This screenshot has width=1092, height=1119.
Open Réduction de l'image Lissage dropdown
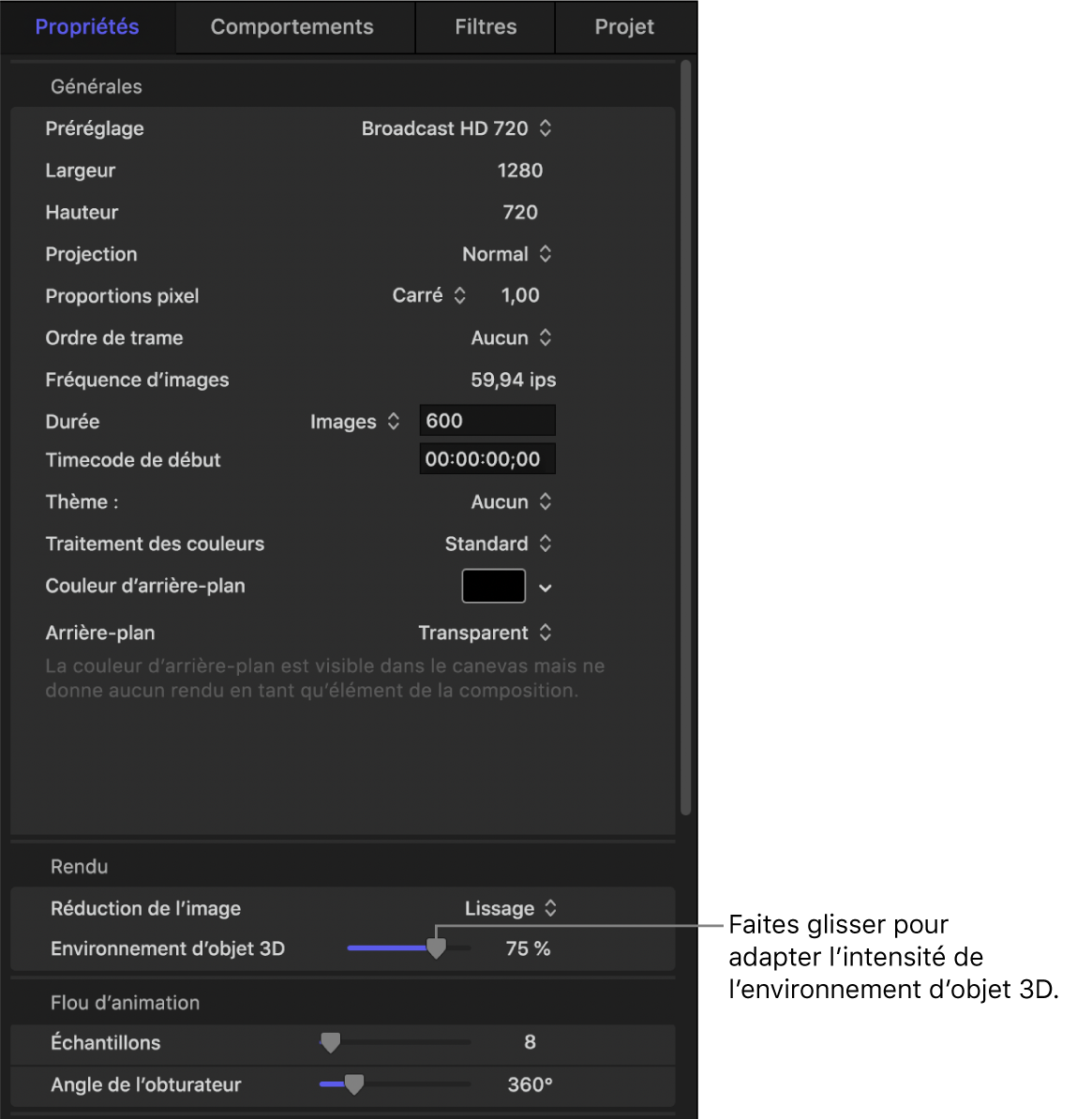(511, 908)
